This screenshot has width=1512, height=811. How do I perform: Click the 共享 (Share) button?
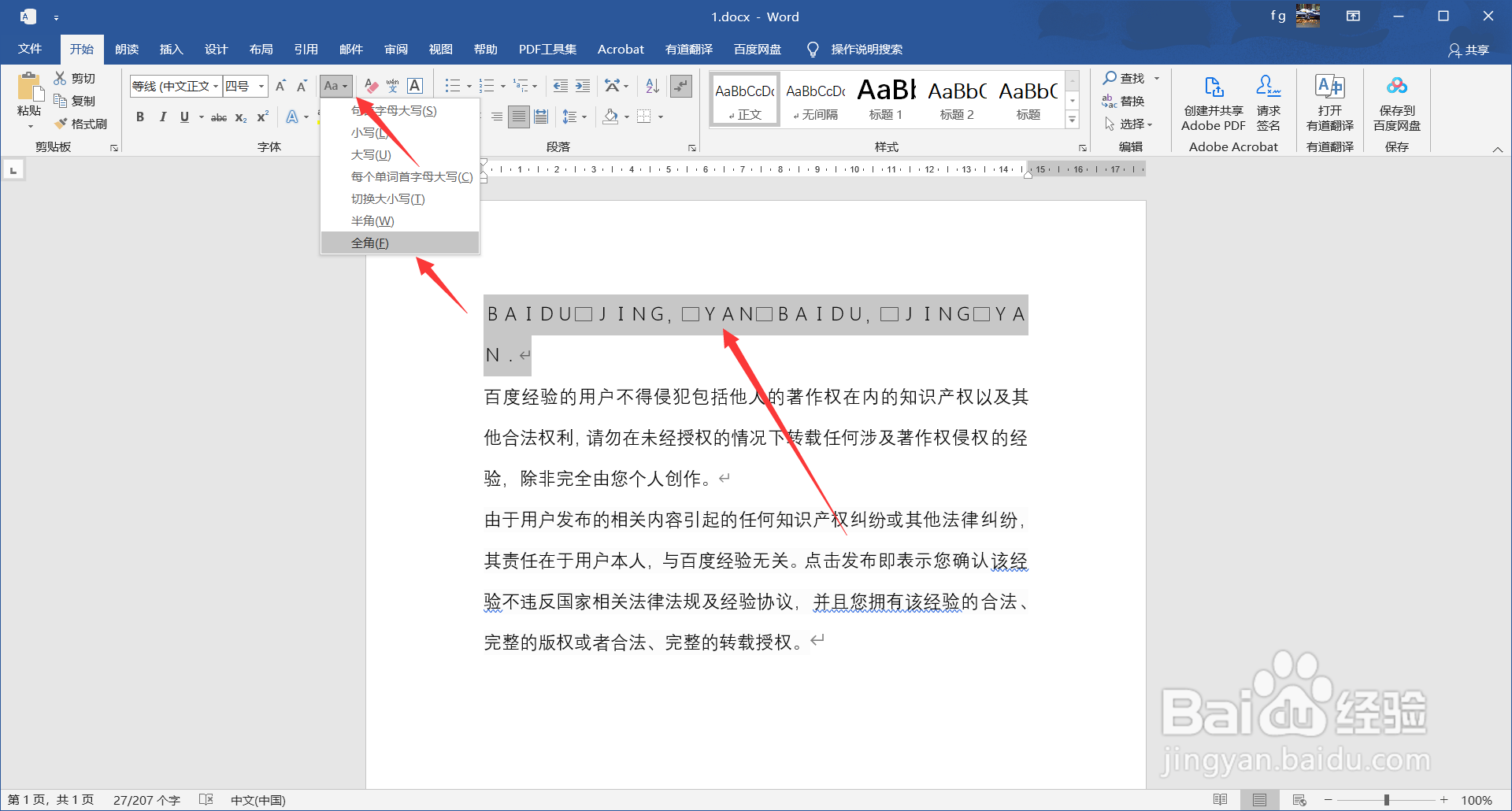pos(1469,50)
